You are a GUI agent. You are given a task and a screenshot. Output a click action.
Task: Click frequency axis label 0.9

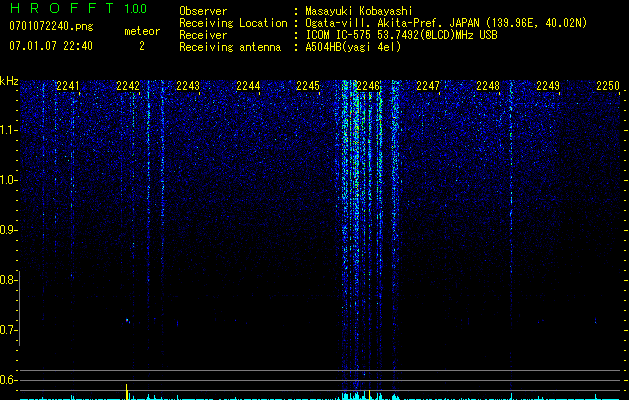pos(8,230)
